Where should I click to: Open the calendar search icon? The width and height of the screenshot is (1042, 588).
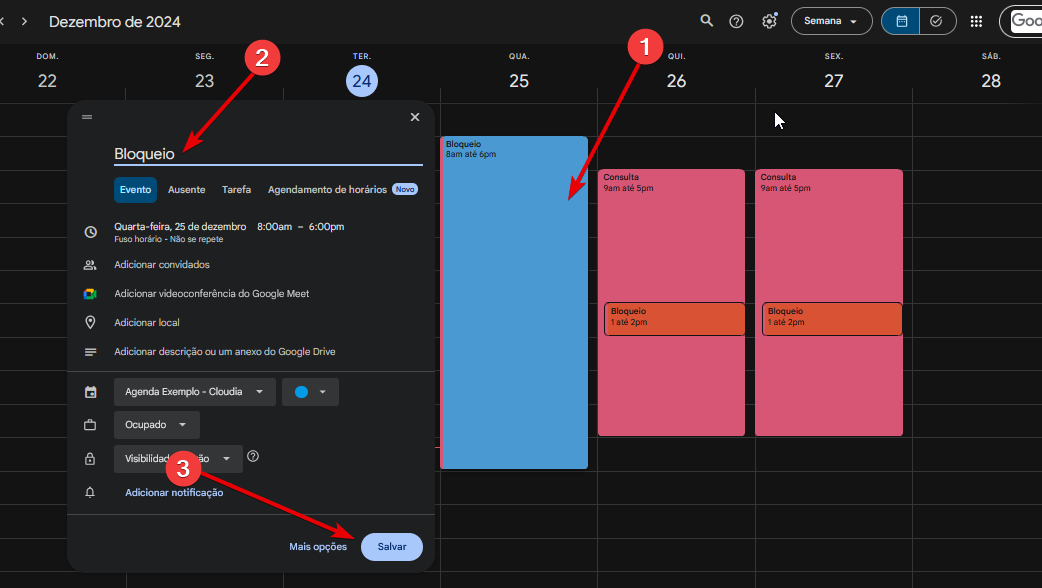coord(706,21)
